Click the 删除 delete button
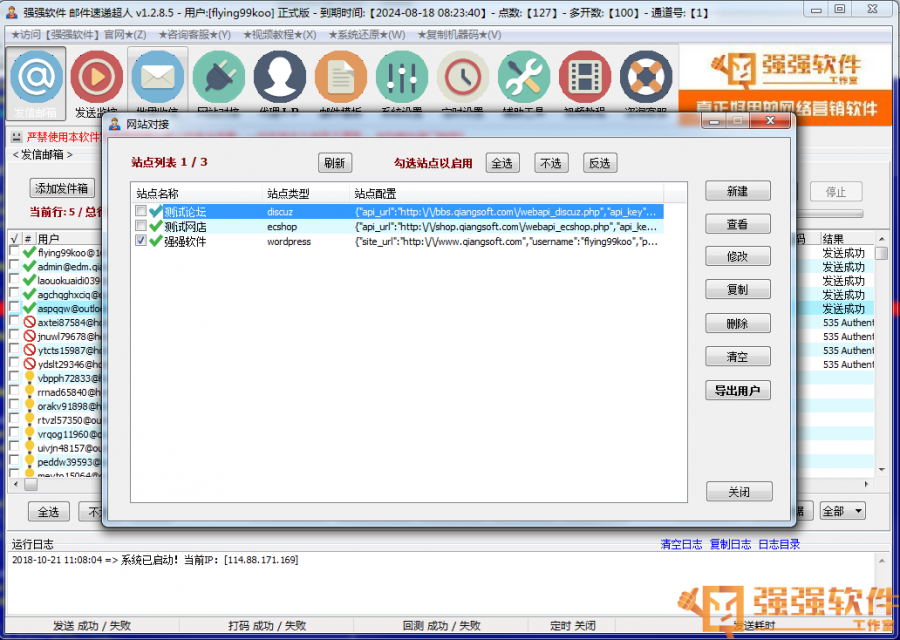This screenshot has width=900, height=640. pyautogui.click(x=738, y=324)
